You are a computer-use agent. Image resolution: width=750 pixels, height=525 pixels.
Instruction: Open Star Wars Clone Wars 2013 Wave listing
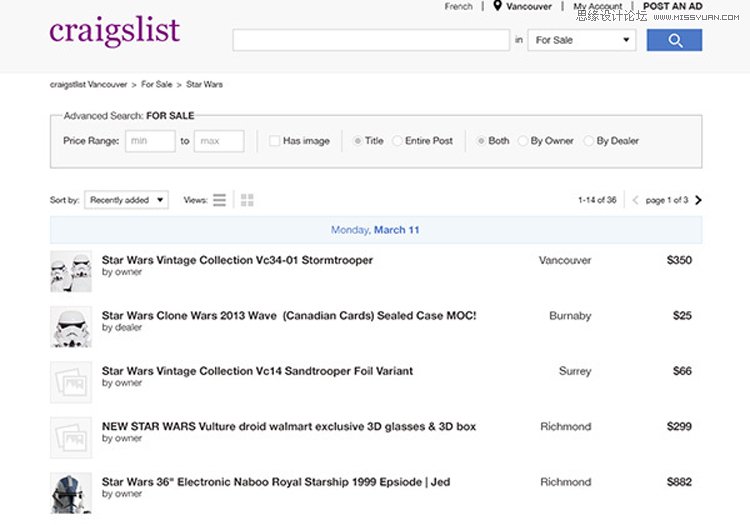pos(289,316)
